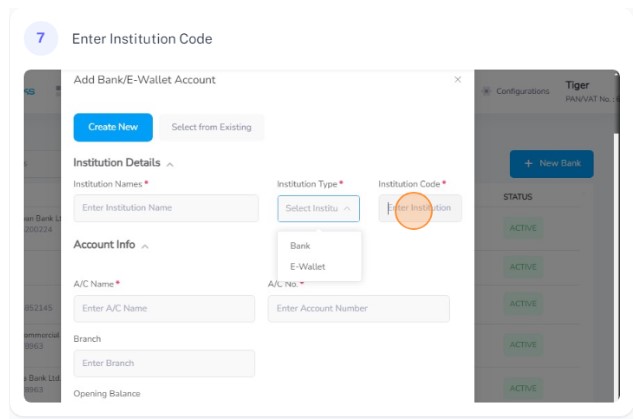
Task: Click the Account Number input field
Action: (x=359, y=309)
